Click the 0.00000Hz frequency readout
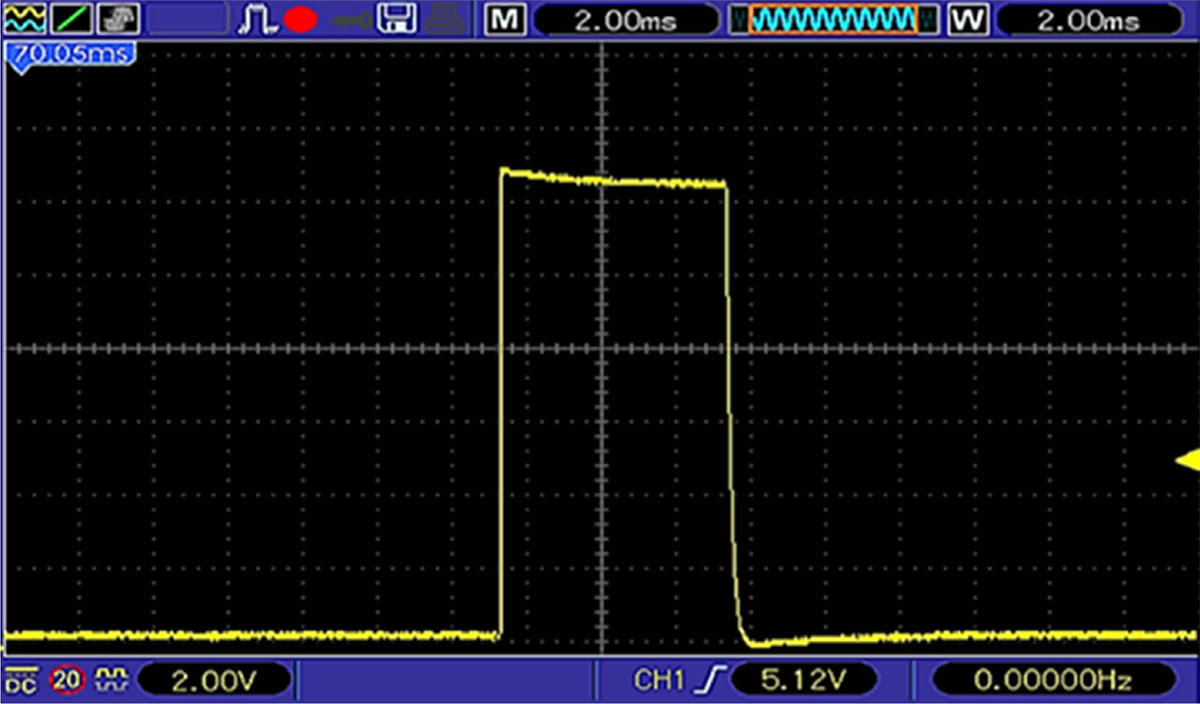Screen dimensions: 1200x704 (x=1052, y=681)
